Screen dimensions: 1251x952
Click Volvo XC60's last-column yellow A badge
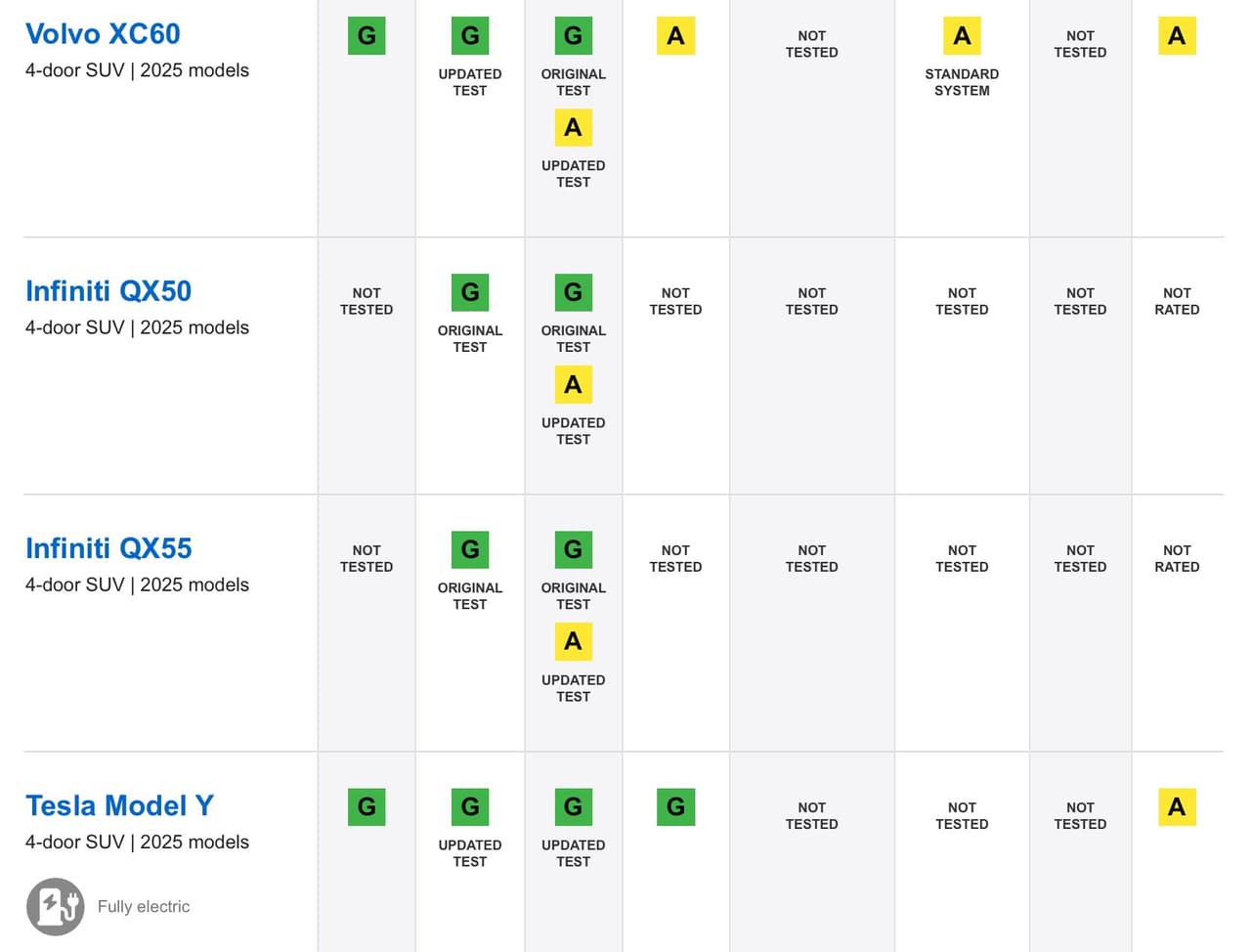pyautogui.click(x=1177, y=36)
